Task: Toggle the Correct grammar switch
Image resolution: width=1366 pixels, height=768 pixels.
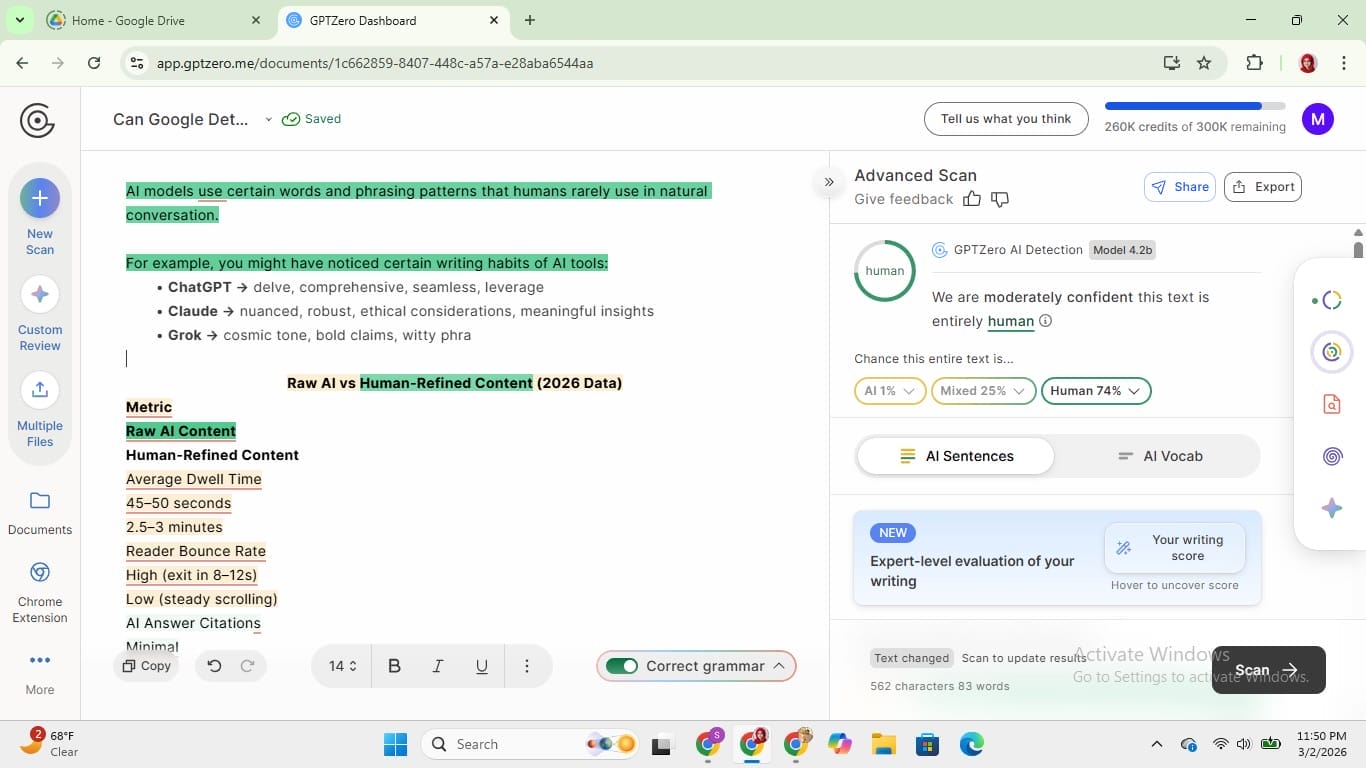Action: pyautogui.click(x=622, y=666)
